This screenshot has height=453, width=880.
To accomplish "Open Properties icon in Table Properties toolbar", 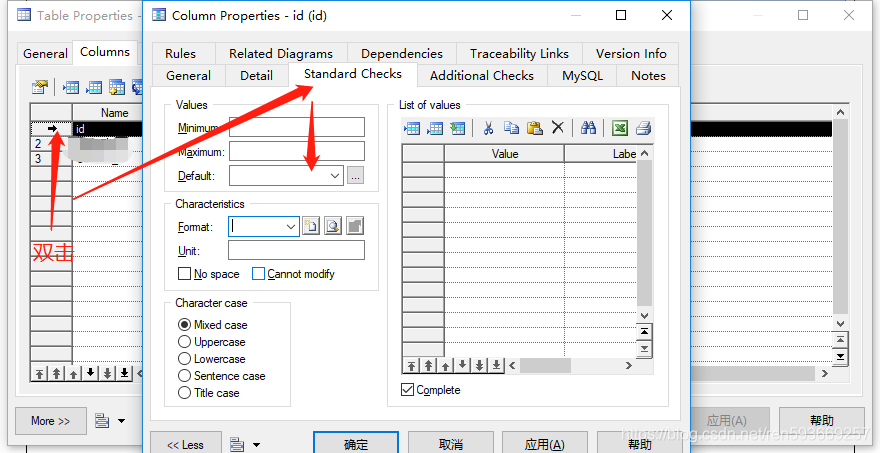I will (x=40, y=87).
